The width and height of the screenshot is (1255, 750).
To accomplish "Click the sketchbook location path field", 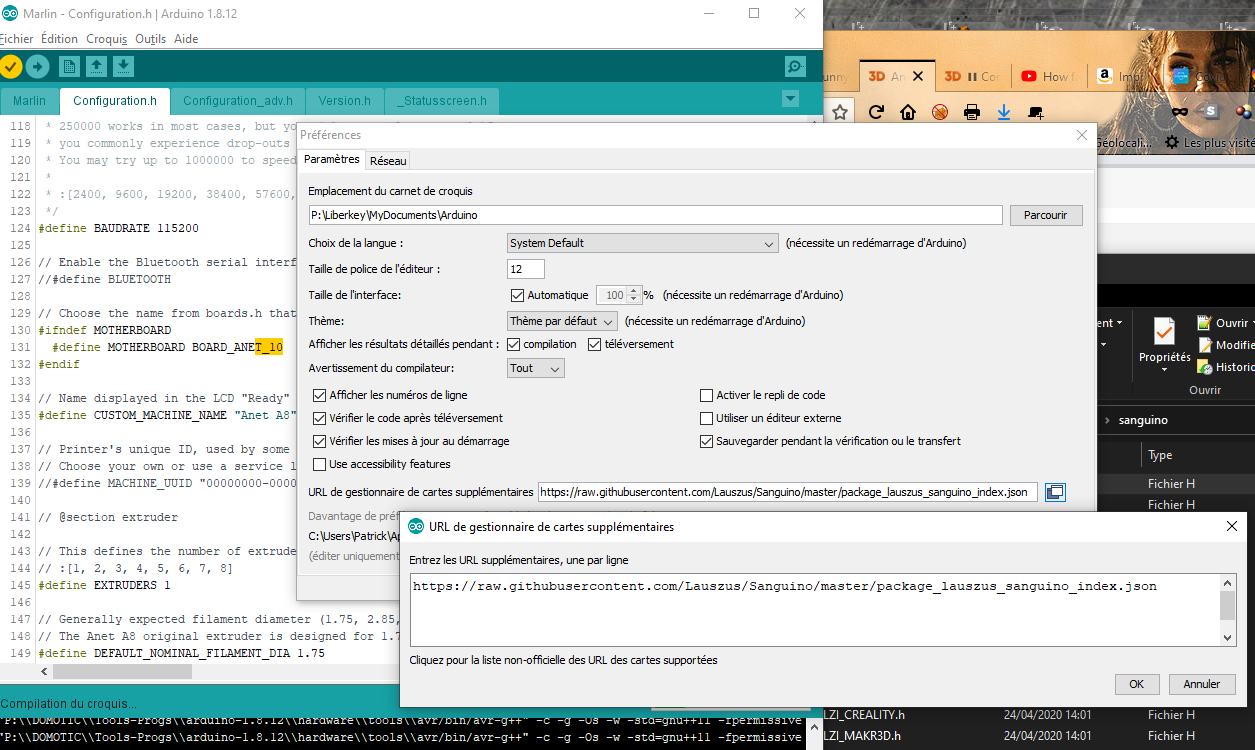I will (x=655, y=215).
